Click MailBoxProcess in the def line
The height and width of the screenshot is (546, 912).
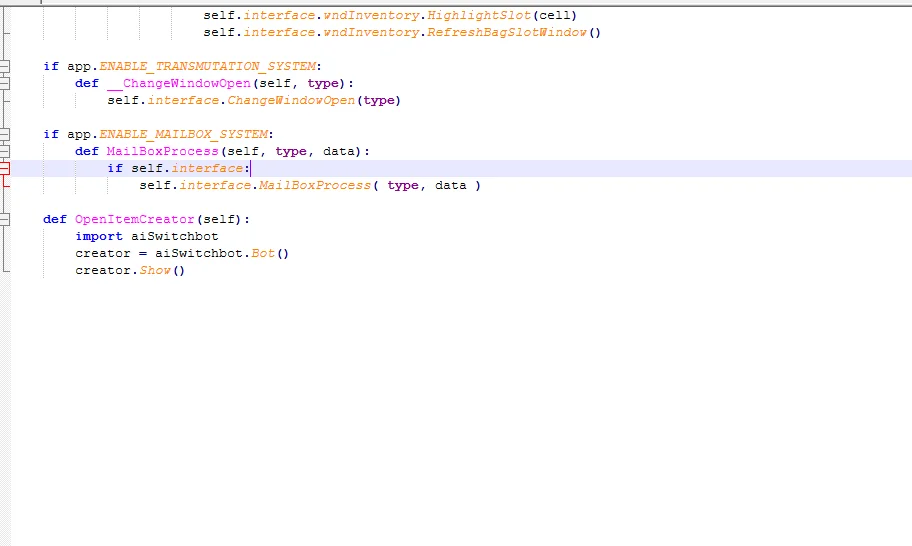point(162,151)
